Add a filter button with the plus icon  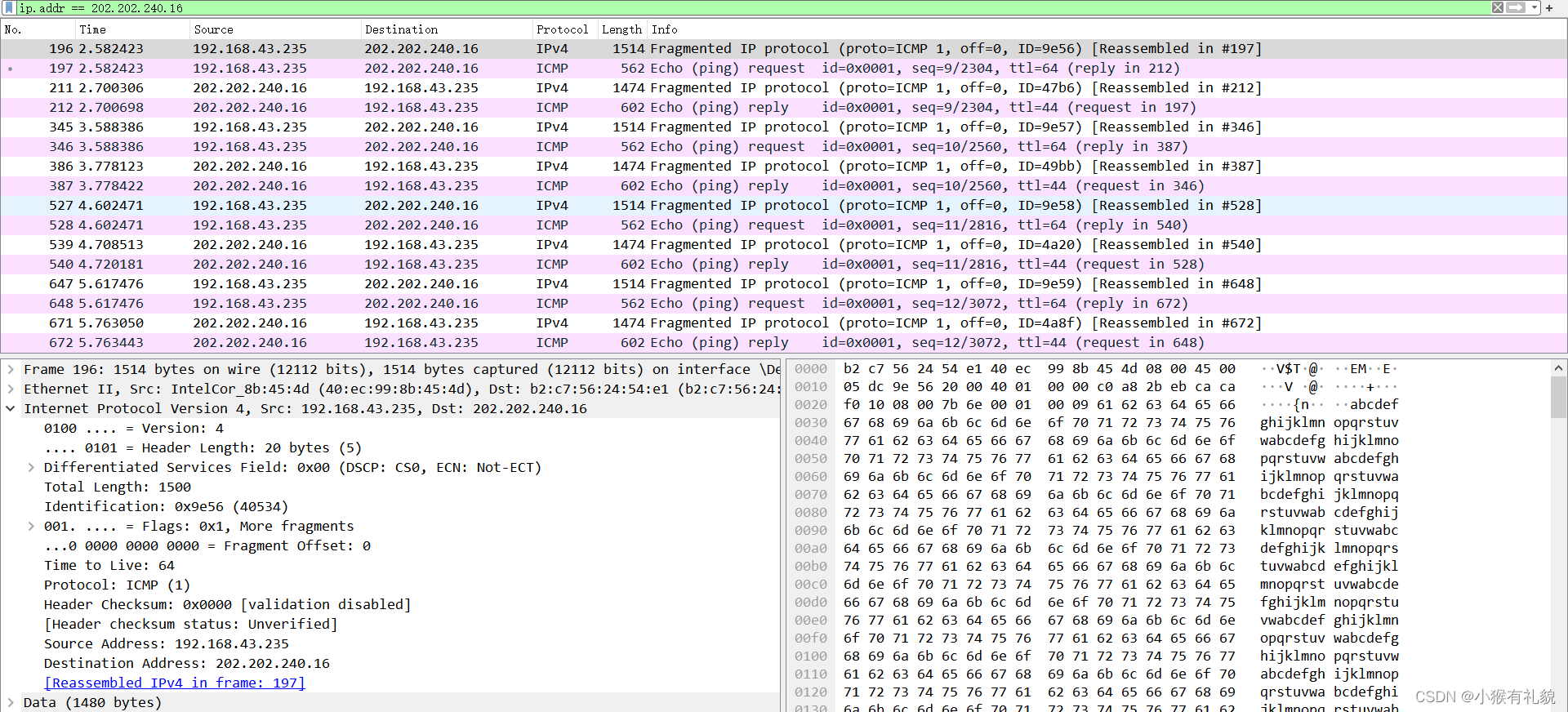coord(1549,7)
